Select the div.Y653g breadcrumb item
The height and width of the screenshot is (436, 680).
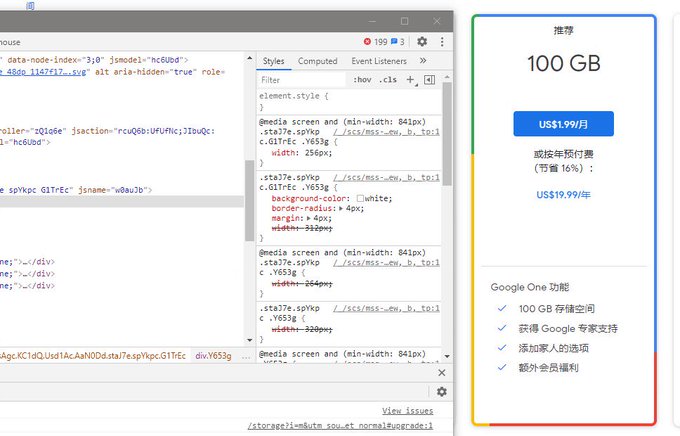point(213,356)
